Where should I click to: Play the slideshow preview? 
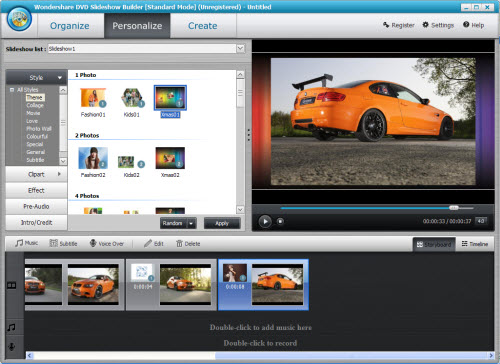tap(265, 221)
